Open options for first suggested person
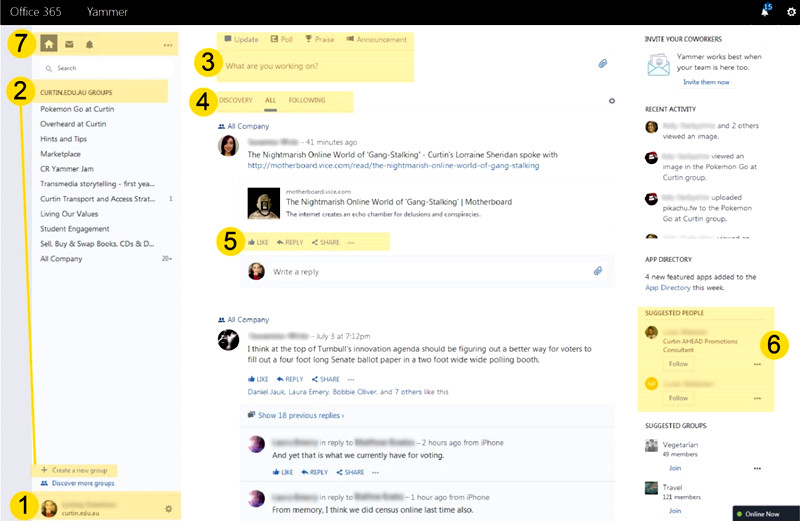 click(x=757, y=364)
